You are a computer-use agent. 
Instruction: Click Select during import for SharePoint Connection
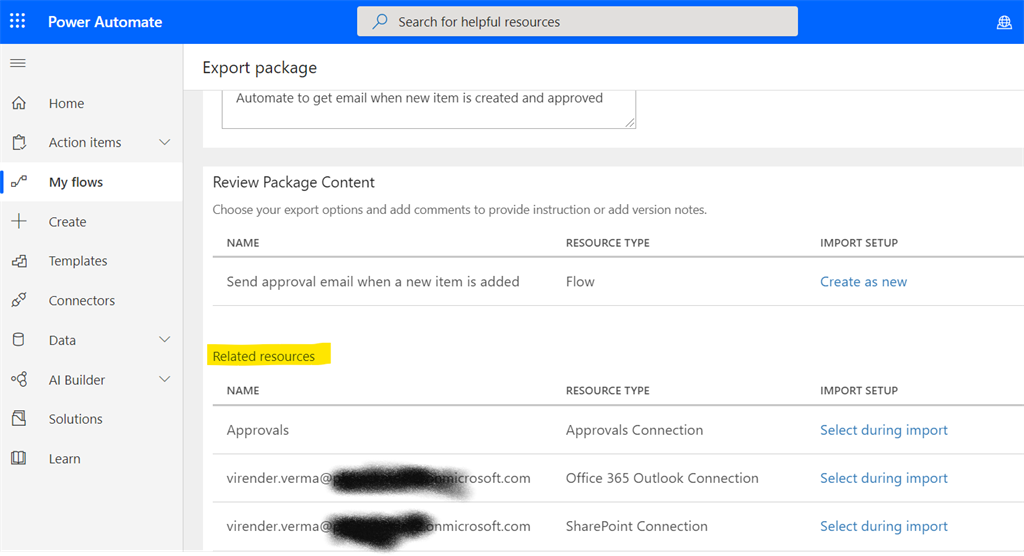click(x=884, y=526)
